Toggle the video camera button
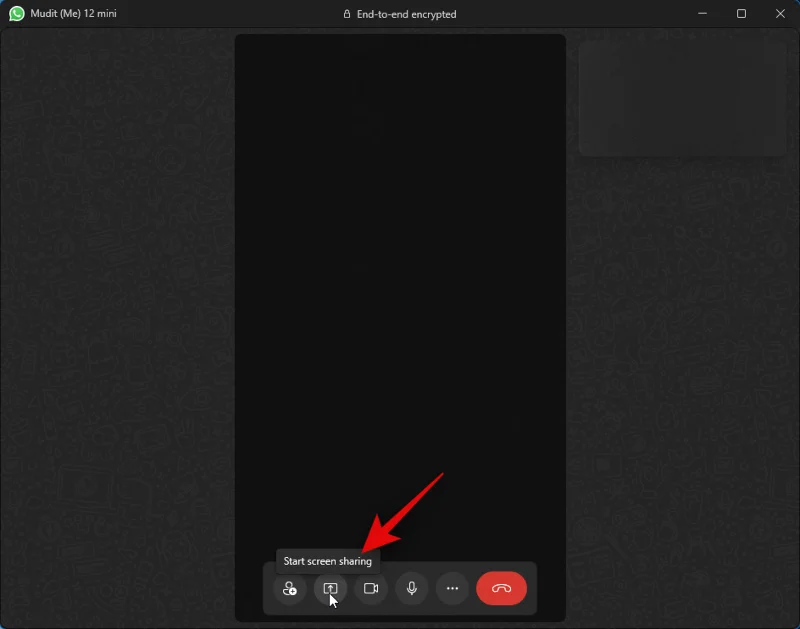 coord(371,588)
